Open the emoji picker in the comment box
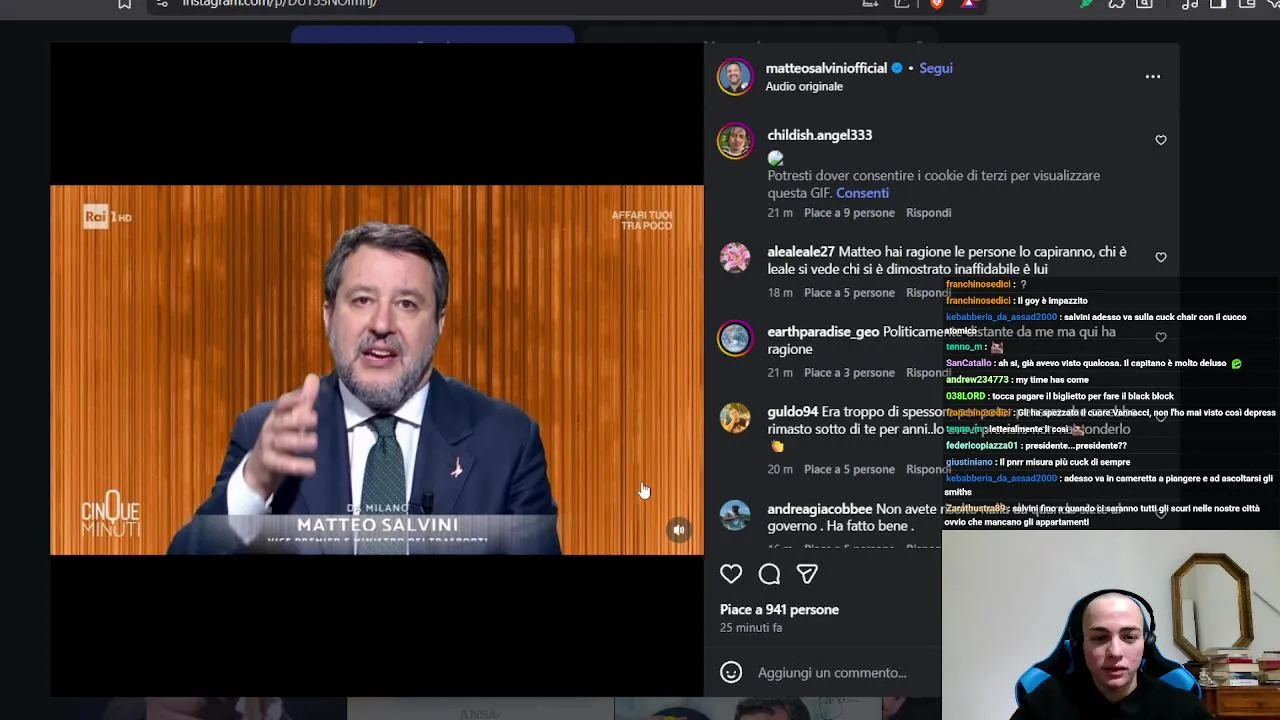This screenshot has height=720, width=1280. tap(731, 673)
